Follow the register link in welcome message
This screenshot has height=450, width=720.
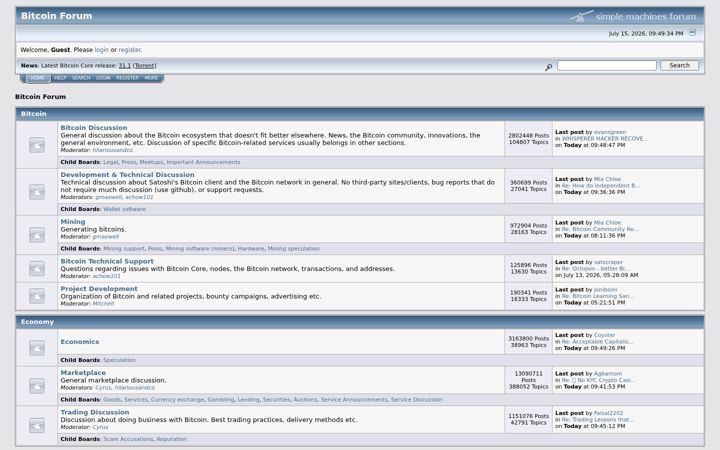tap(129, 50)
